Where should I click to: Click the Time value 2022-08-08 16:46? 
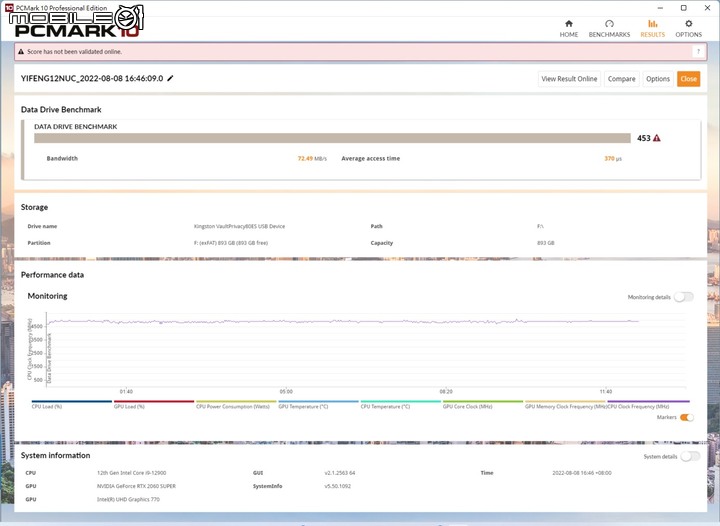pyautogui.click(x=582, y=473)
